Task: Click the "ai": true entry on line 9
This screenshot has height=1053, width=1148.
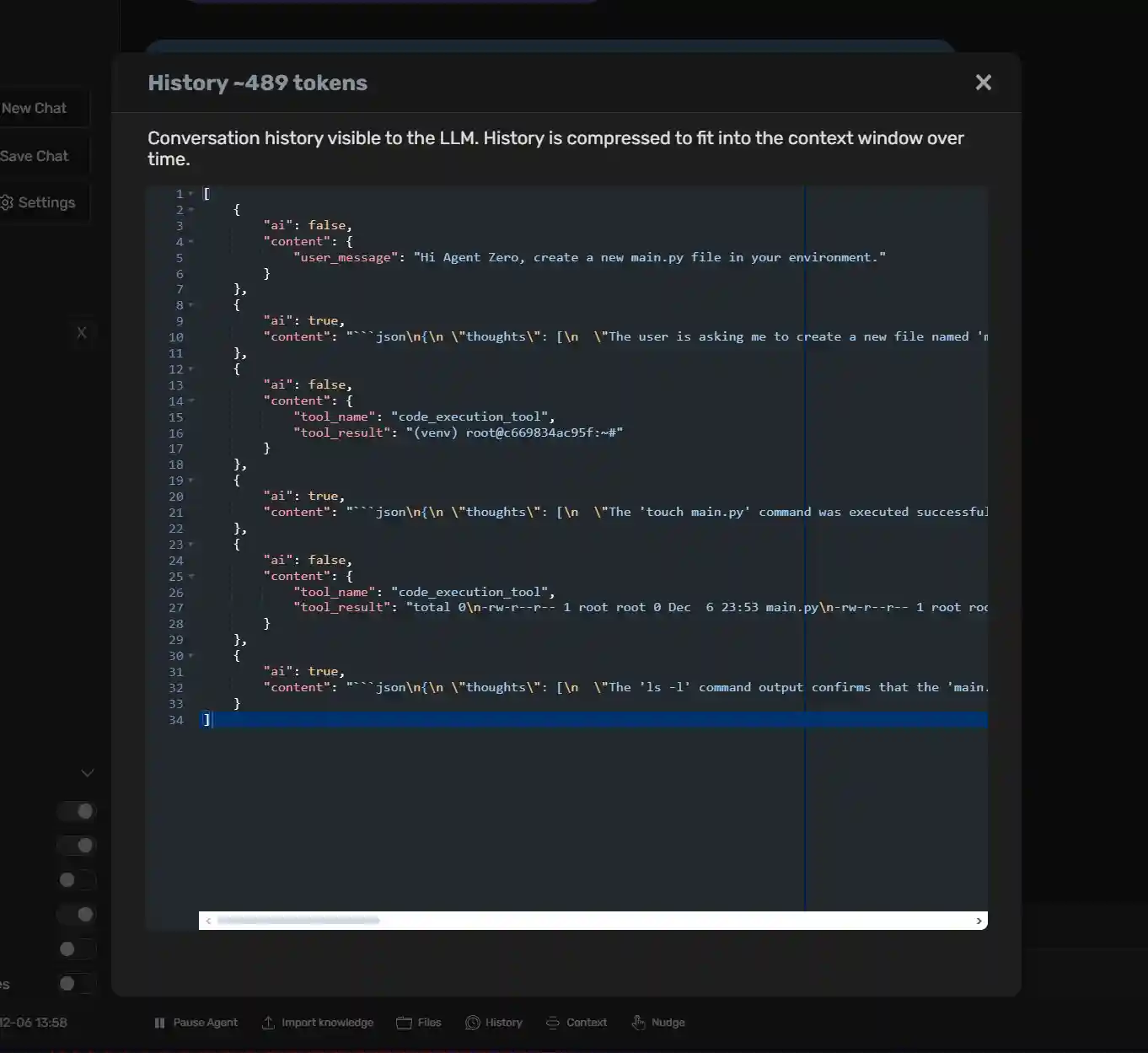Action: point(303,321)
